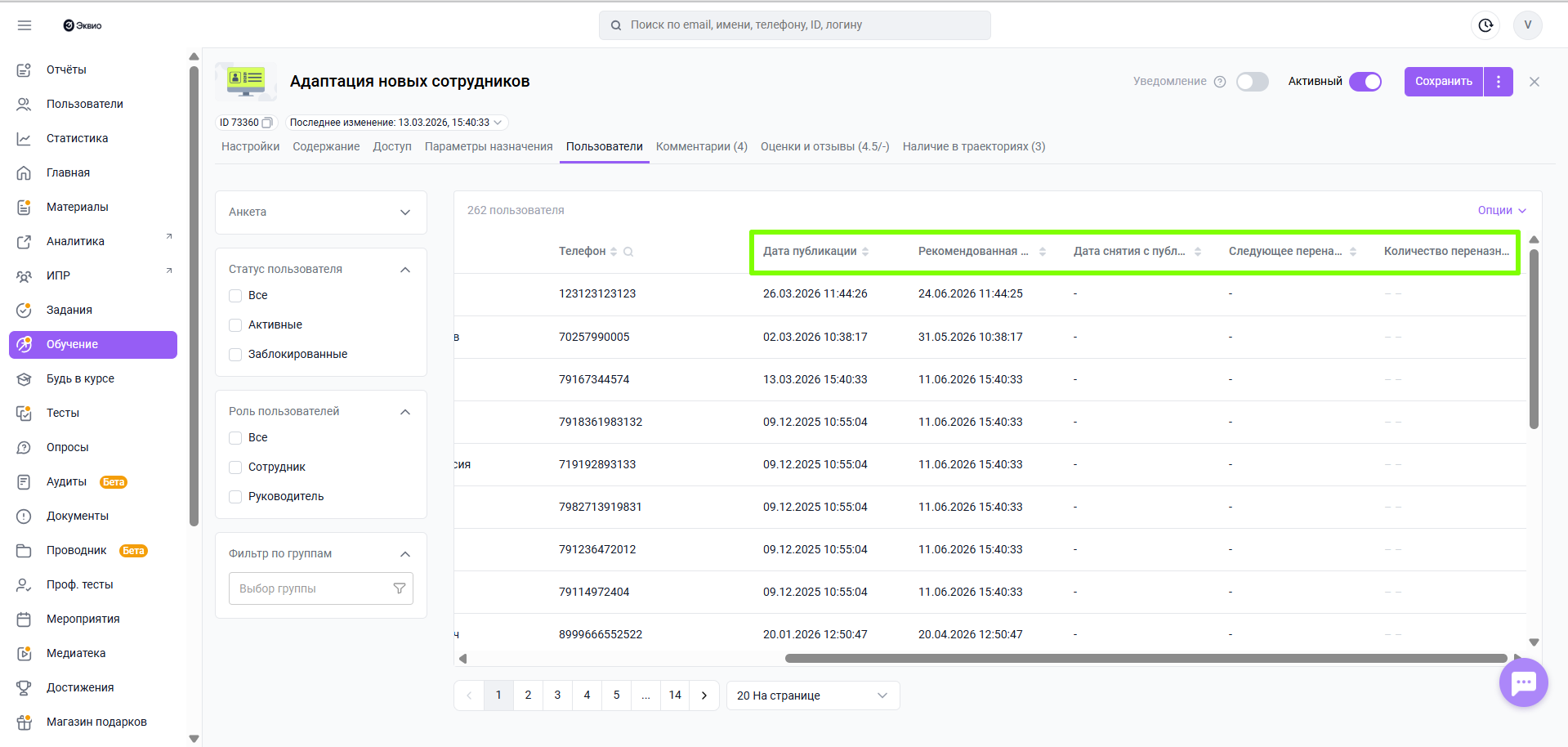Open the chat support bubble
The width and height of the screenshot is (1568, 747).
(1523, 682)
